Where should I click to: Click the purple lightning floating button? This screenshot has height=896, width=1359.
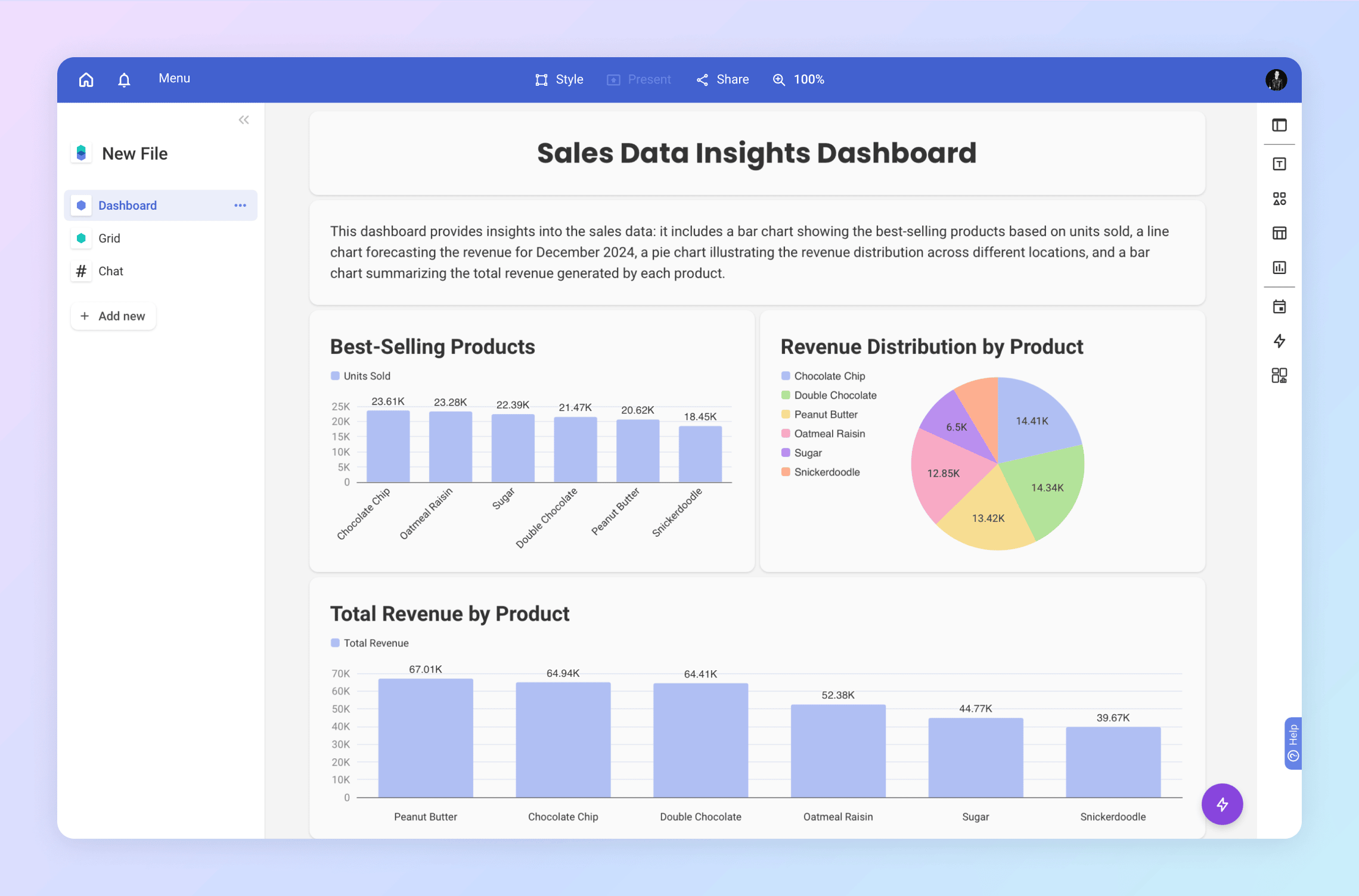coord(1222,804)
